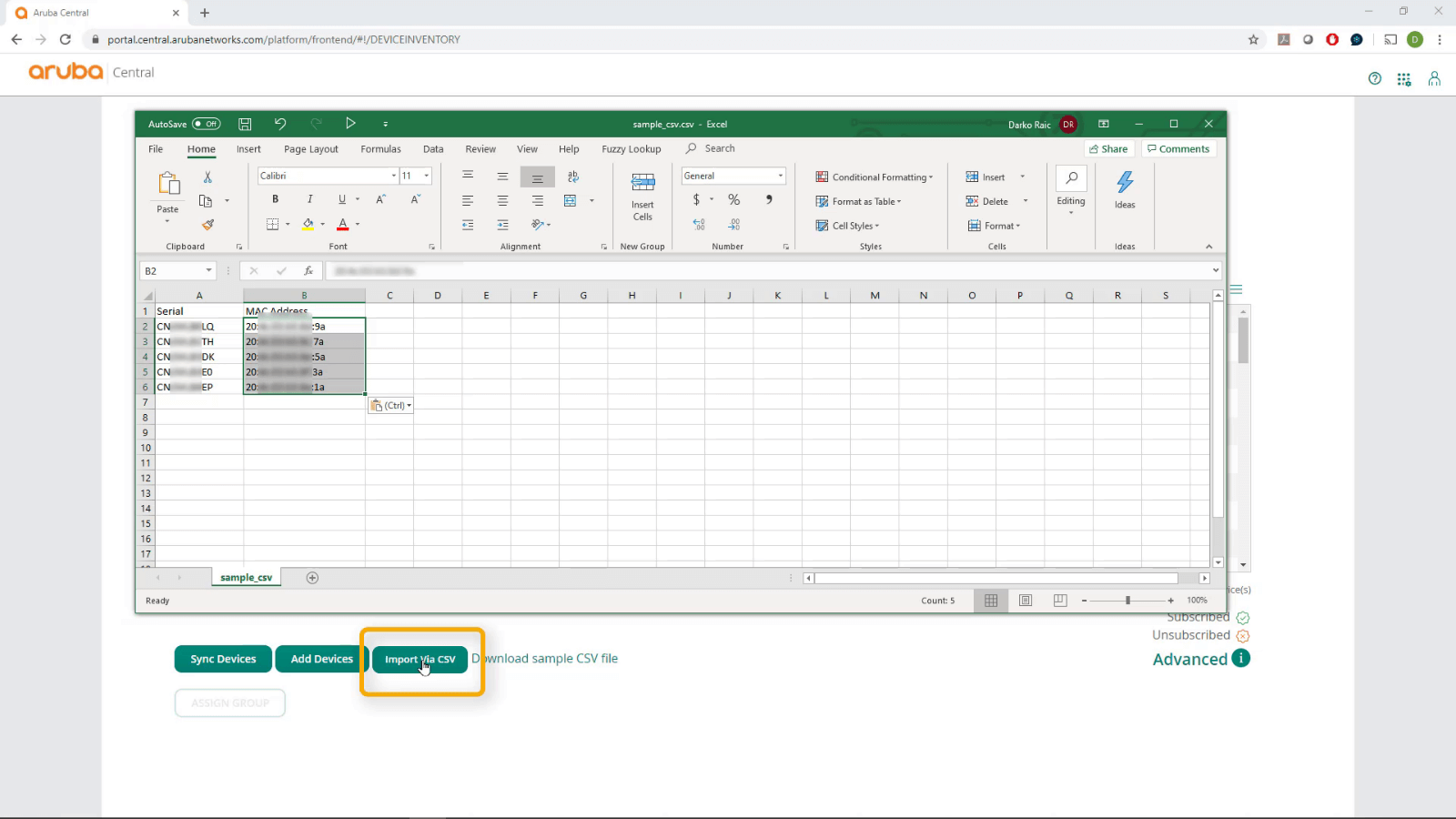This screenshot has width=1456, height=819.
Task: Apply Bold formatting
Action: pos(275,199)
